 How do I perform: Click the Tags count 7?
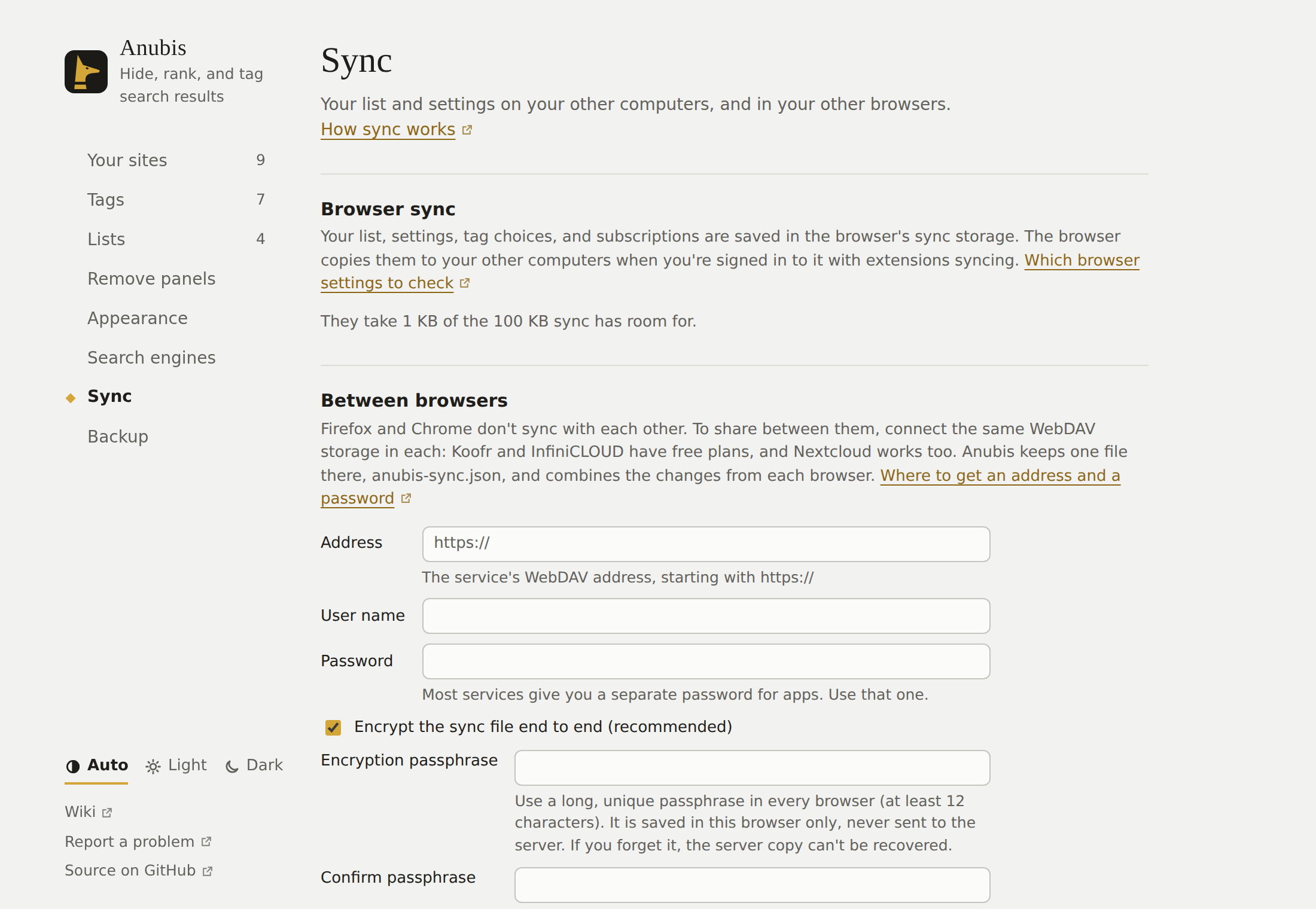[x=261, y=200]
